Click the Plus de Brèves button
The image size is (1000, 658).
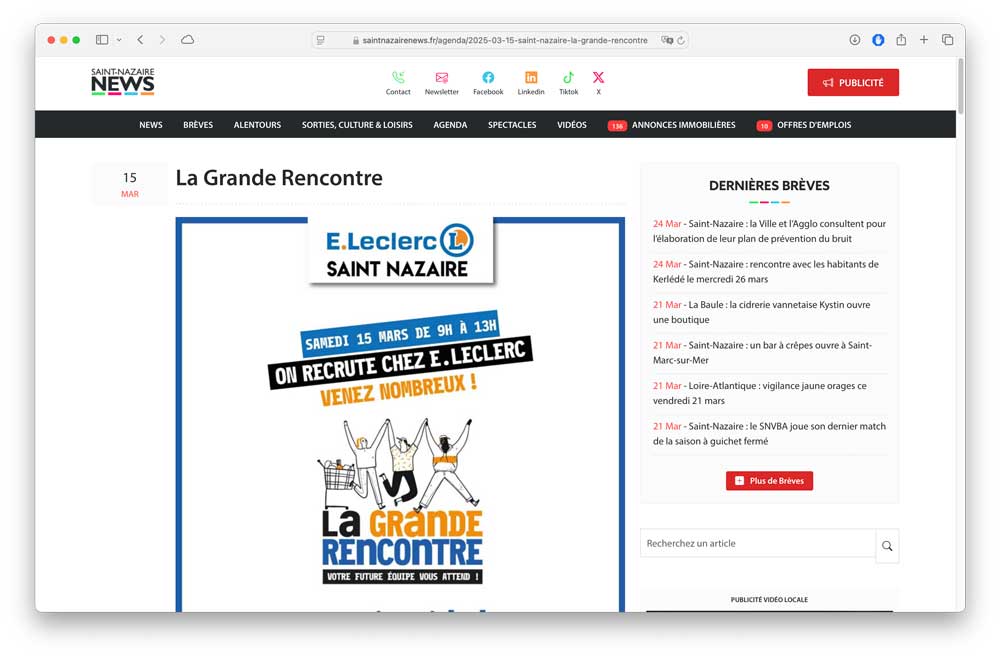point(769,481)
